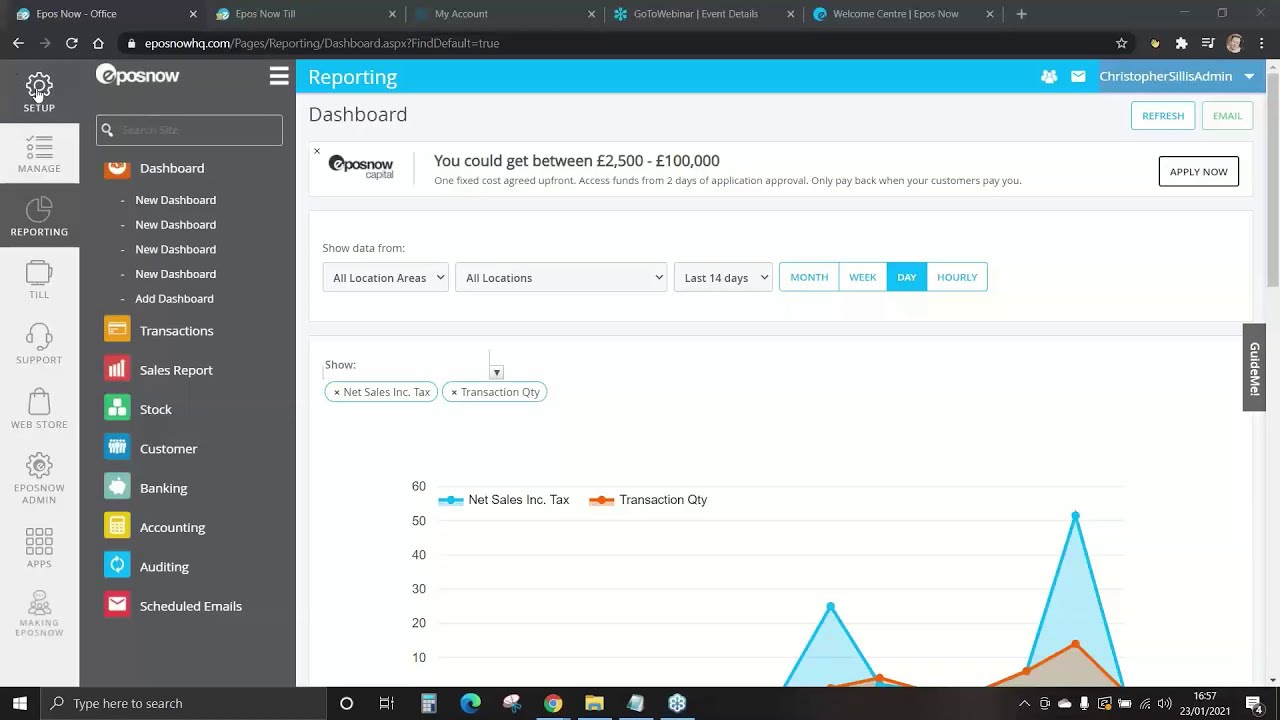
Task: Click the REFRESH button
Action: [1163, 115]
